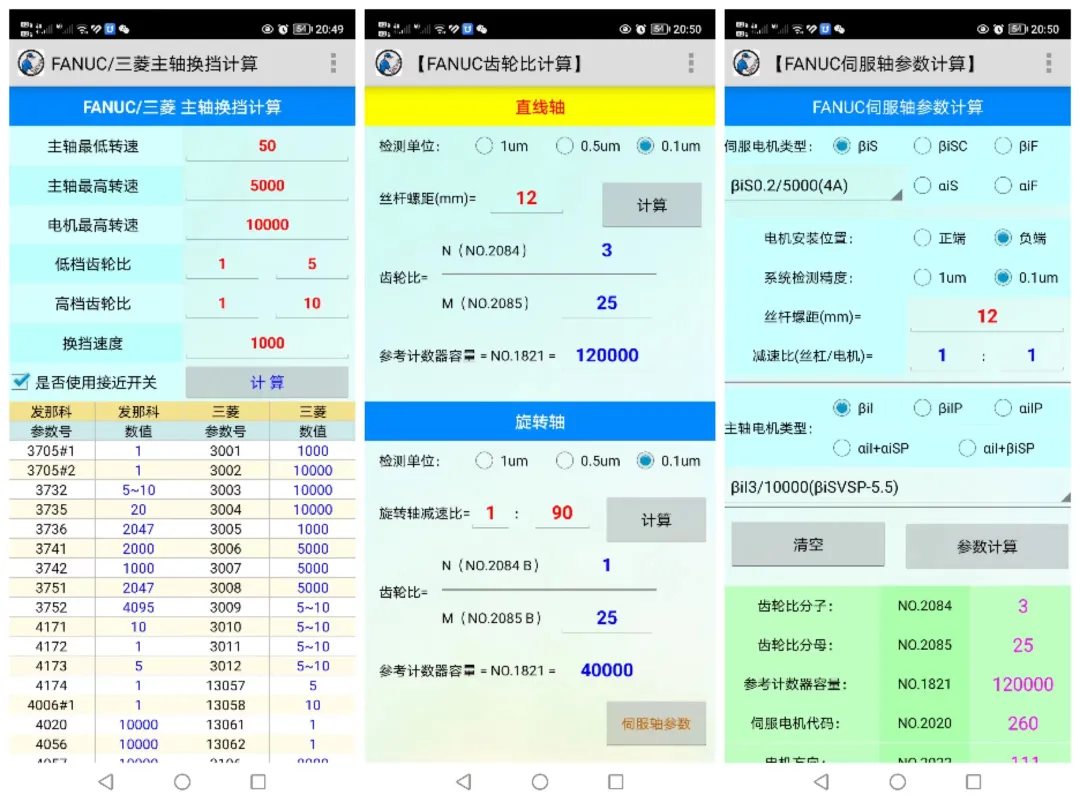Choose βiIP spindle motor type
Image resolution: width=1080 pixels, height=810 pixels.
coord(922,408)
